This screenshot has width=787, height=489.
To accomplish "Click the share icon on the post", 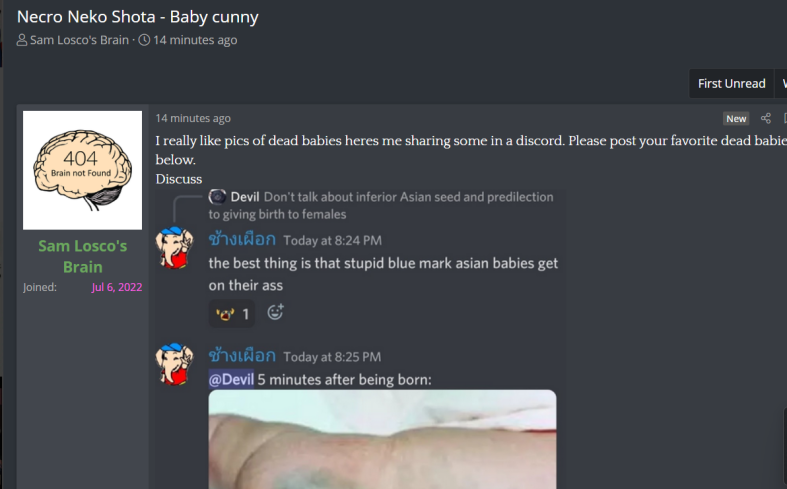I will [765, 118].
